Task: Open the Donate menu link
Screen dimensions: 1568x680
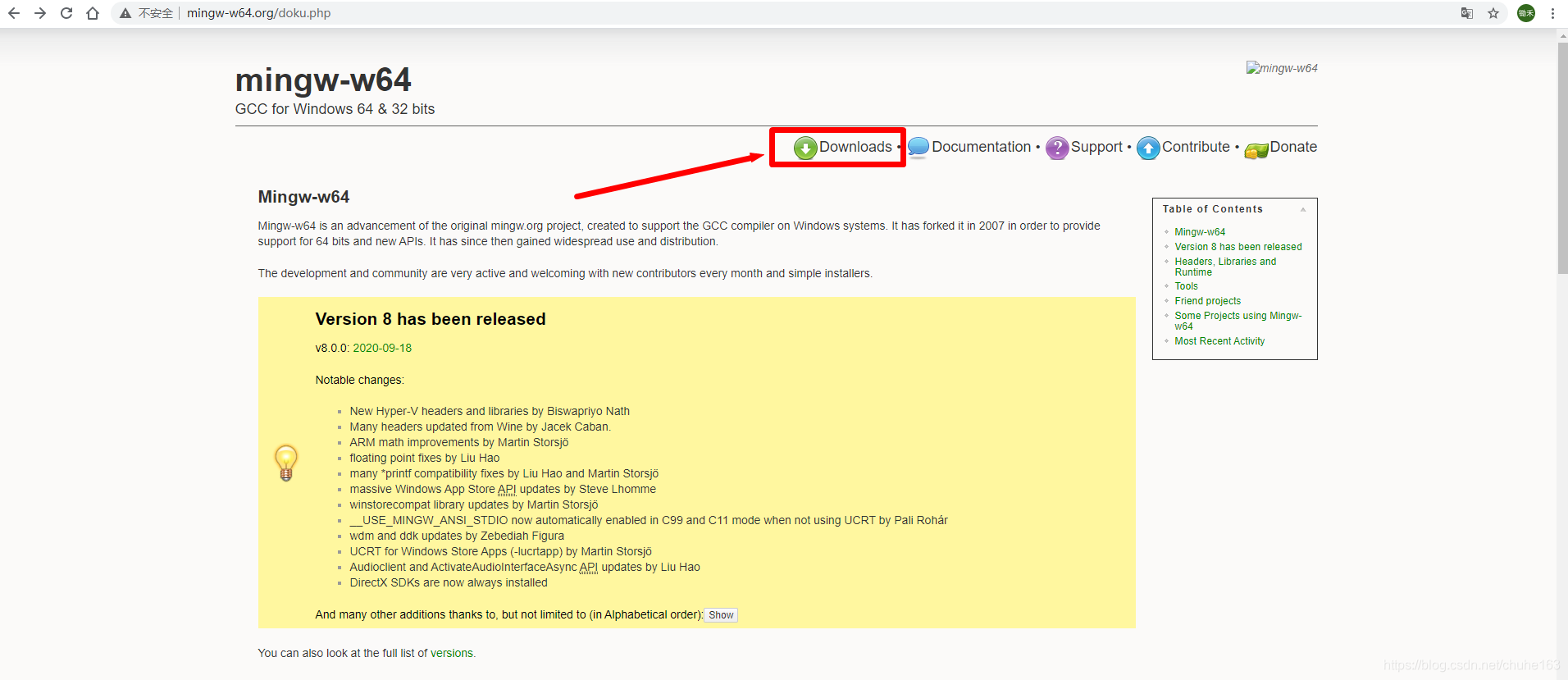Action: pos(1293,147)
